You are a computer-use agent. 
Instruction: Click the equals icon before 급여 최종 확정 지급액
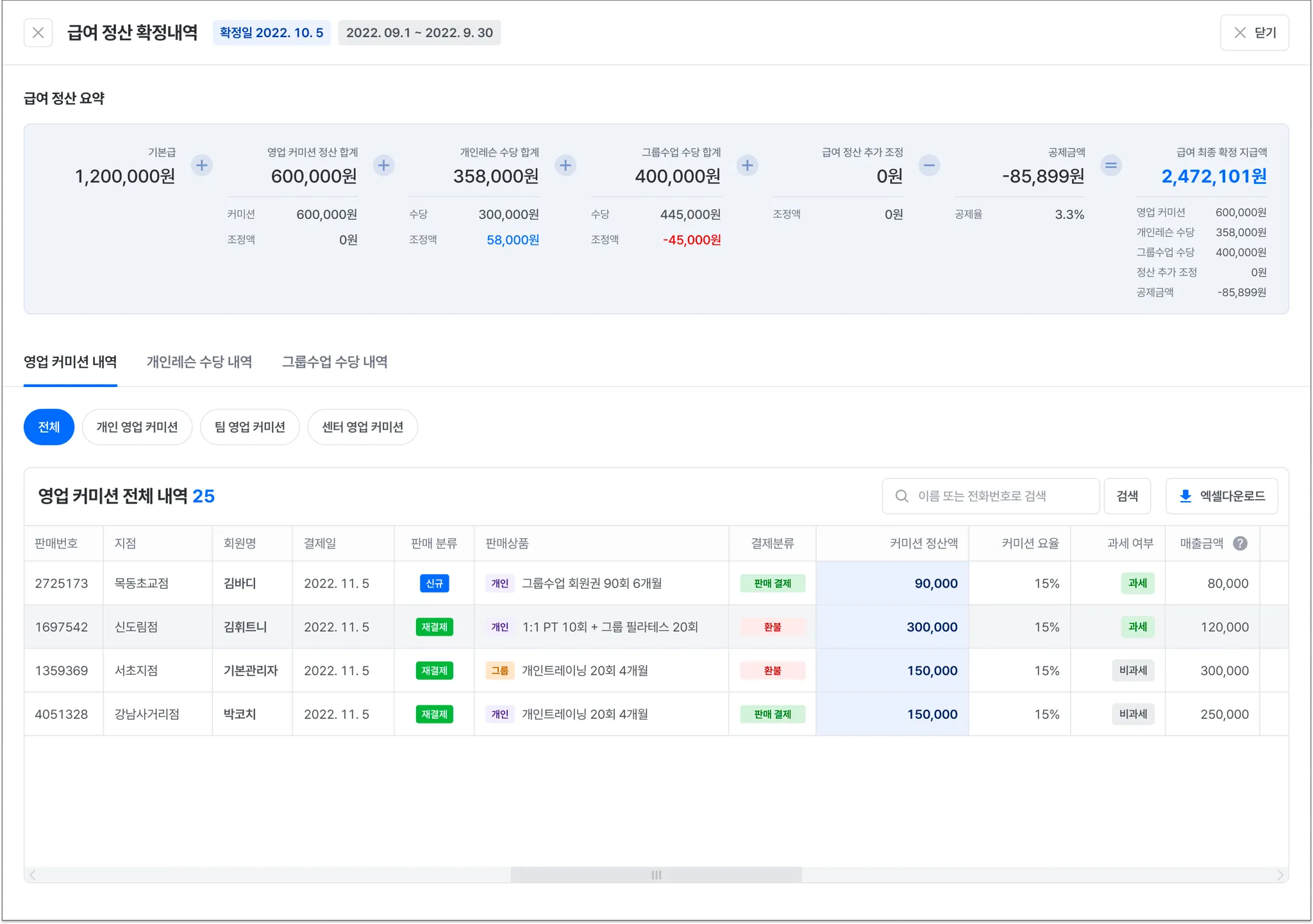[x=1111, y=166]
